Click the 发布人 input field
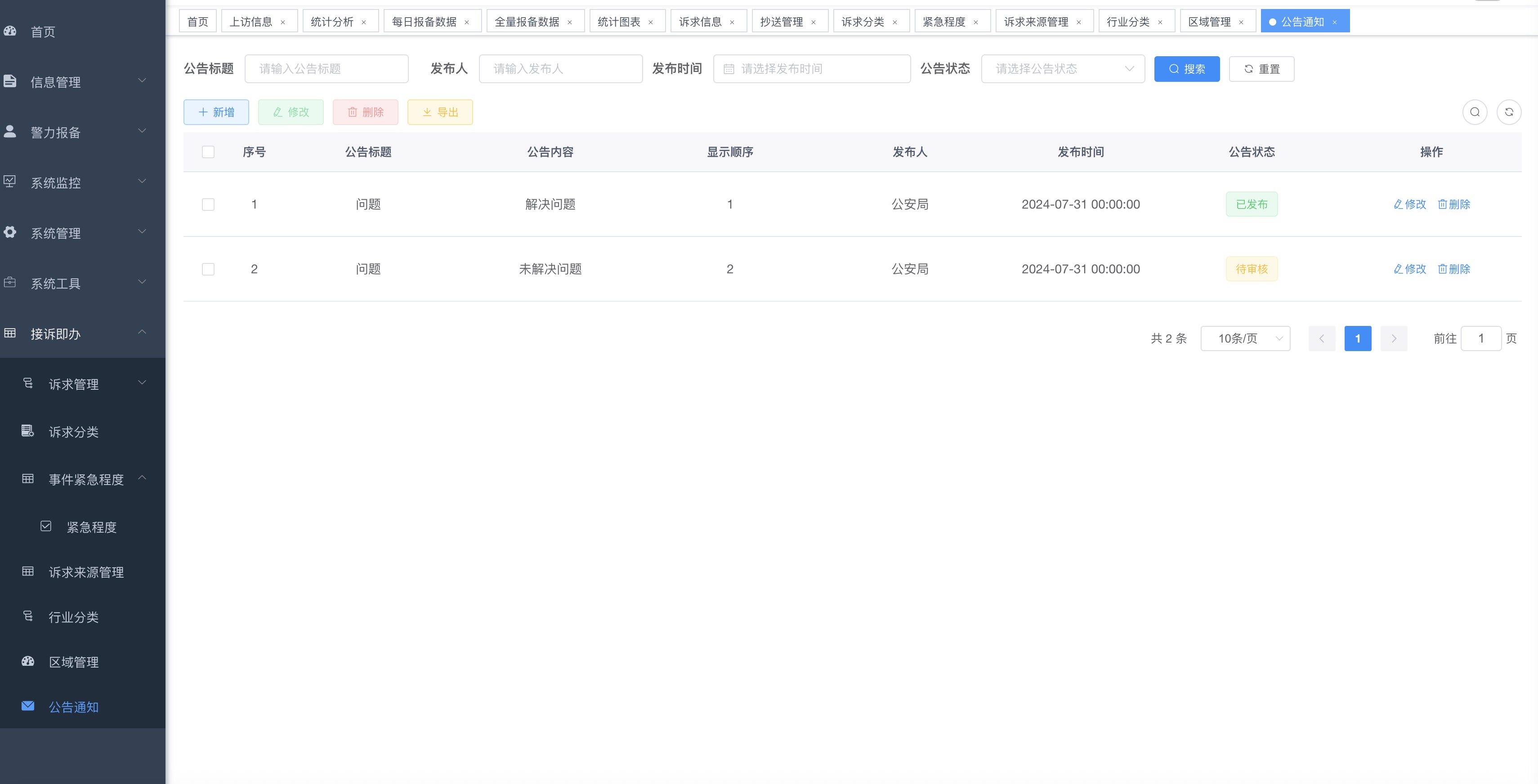The width and height of the screenshot is (1538, 784). (561, 69)
